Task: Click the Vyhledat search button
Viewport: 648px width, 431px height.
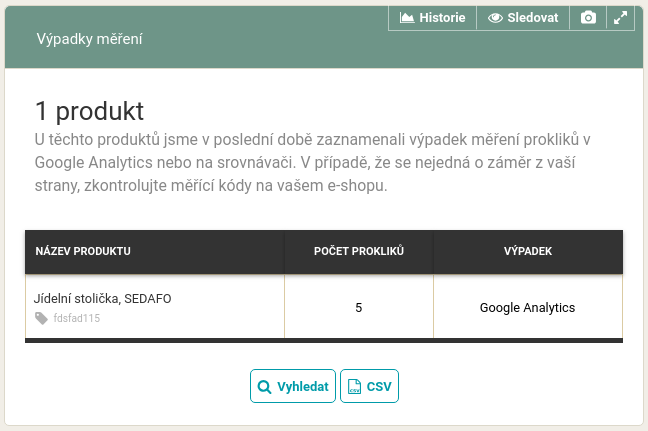Action: coord(292,386)
